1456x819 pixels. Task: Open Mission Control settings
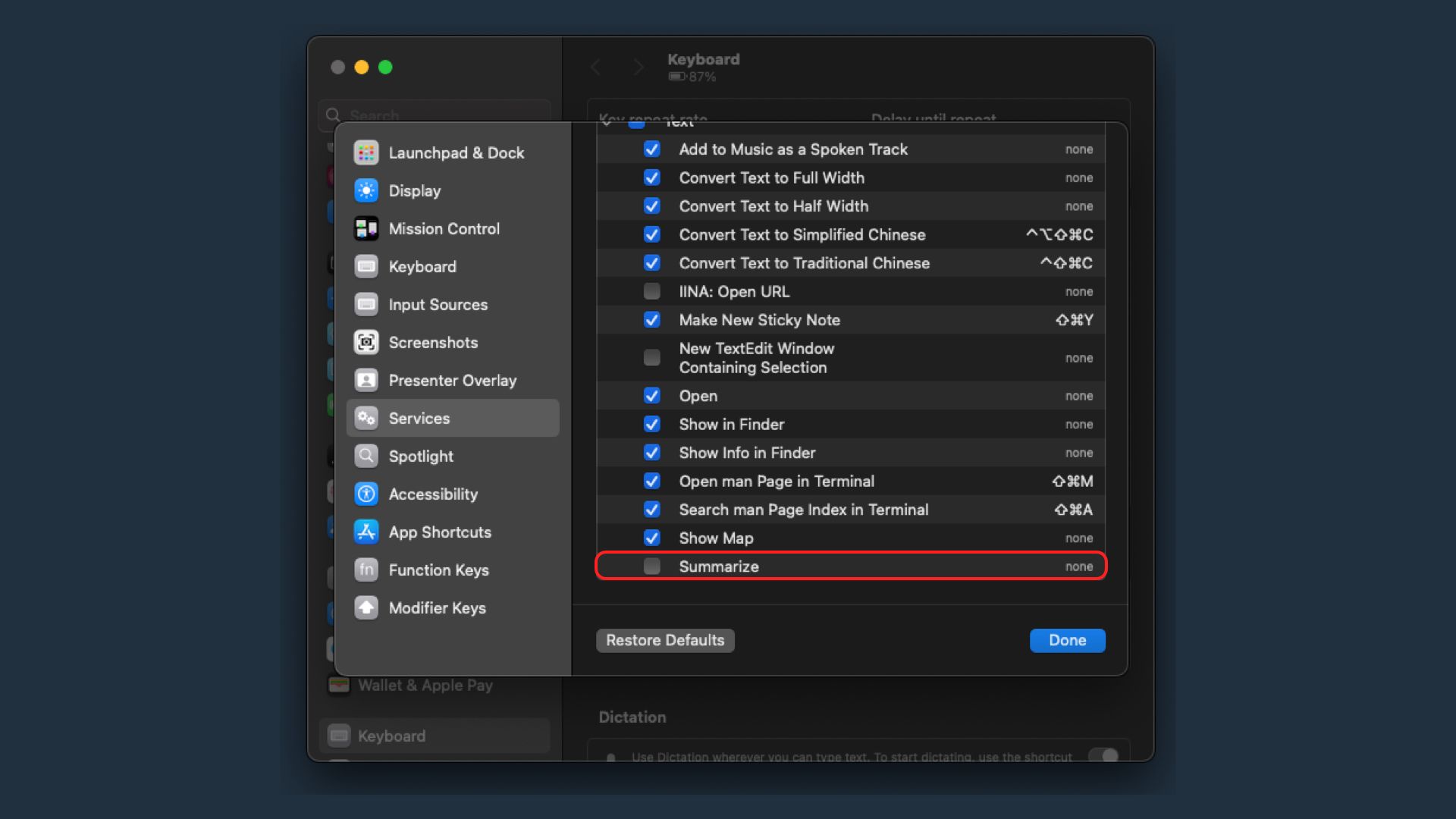pyautogui.click(x=444, y=228)
